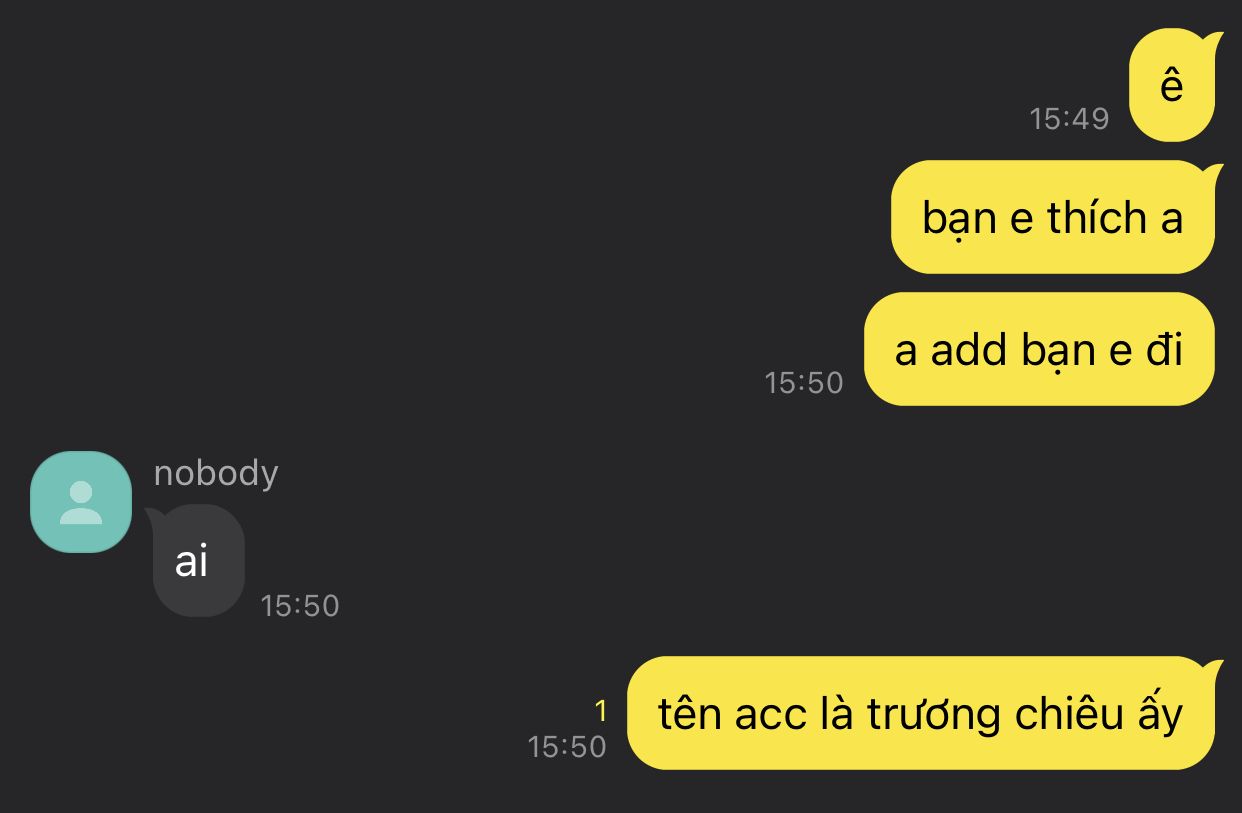Tap the gray 'ai' reply bubble
1242x813 pixels.
click(197, 561)
